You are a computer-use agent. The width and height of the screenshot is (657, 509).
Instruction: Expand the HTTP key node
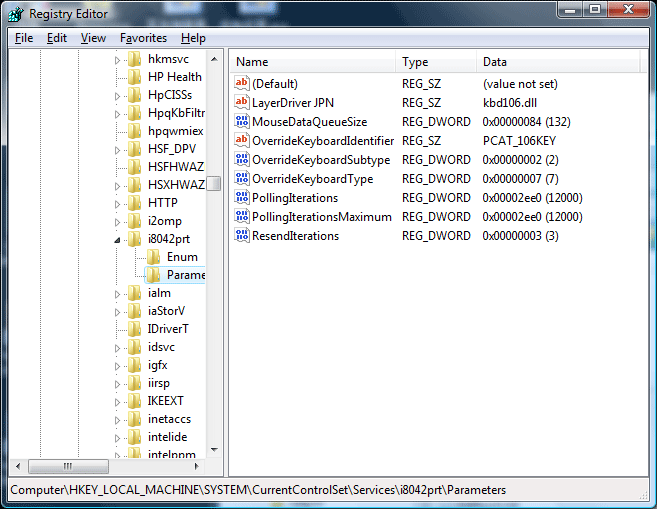click(118, 203)
